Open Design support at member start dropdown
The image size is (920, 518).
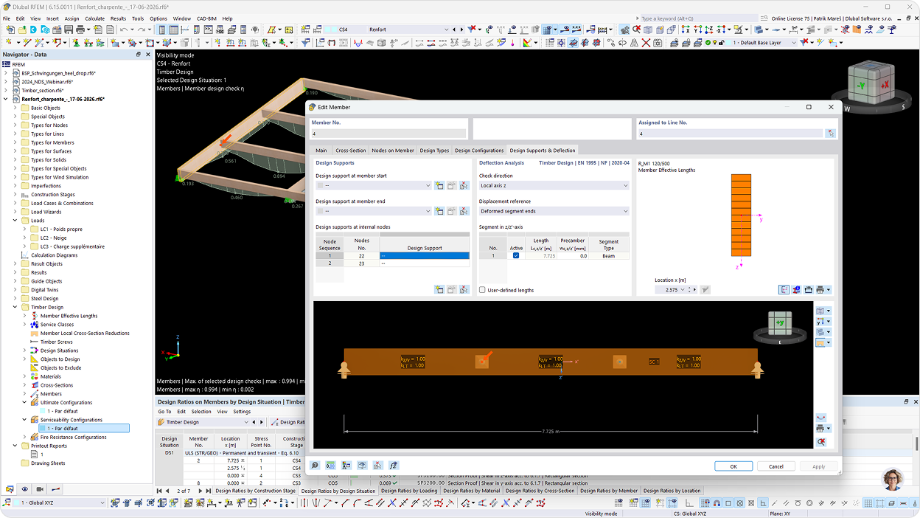click(428, 185)
